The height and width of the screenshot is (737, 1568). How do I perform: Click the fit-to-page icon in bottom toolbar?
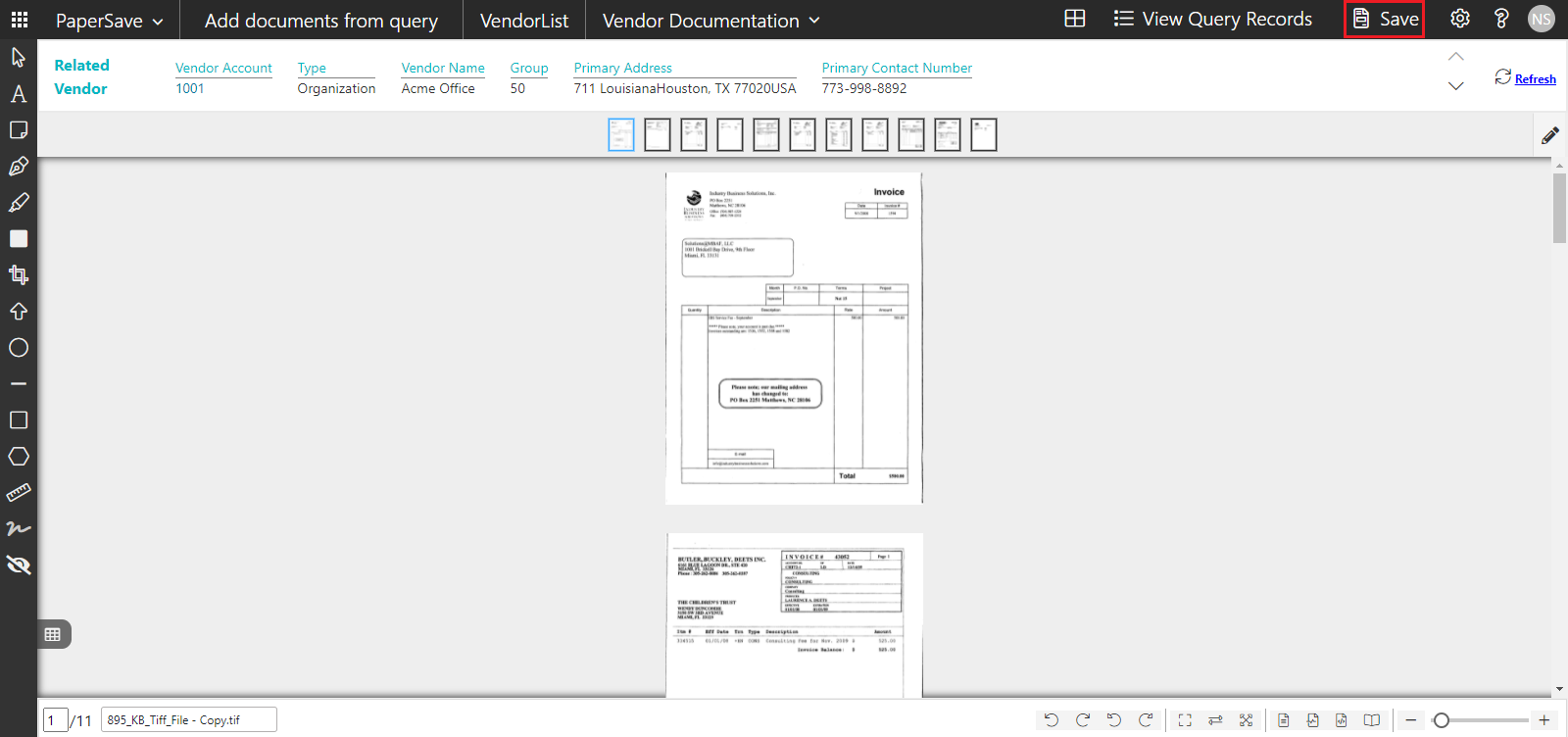[1185, 720]
